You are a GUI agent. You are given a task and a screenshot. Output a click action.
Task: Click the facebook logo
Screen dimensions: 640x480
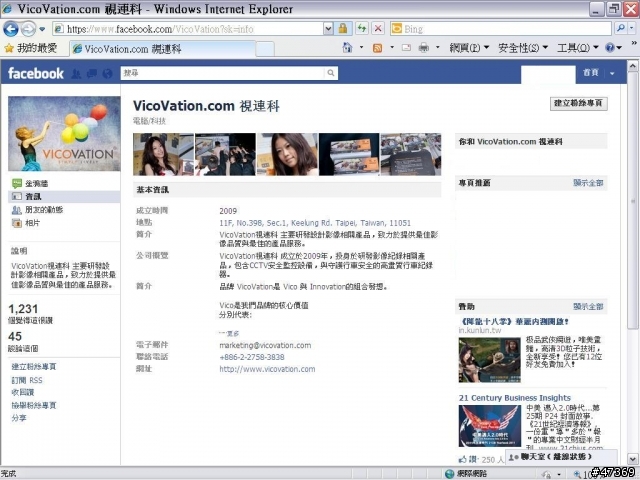tap(36, 73)
